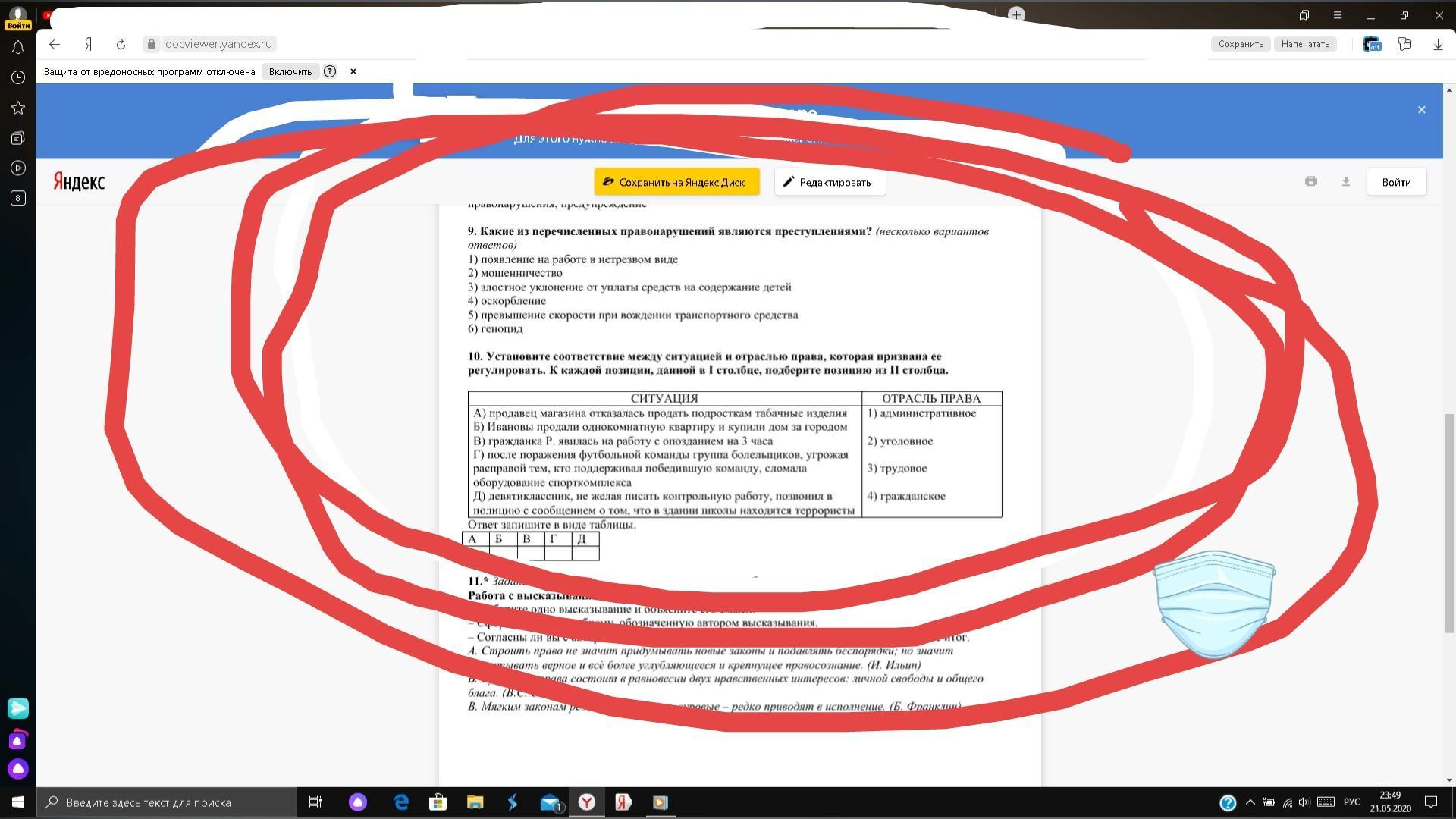Image resolution: width=1456 pixels, height=819 pixels.
Task: Open the bookmarks star in the sidebar
Action: tap(18, 108)
